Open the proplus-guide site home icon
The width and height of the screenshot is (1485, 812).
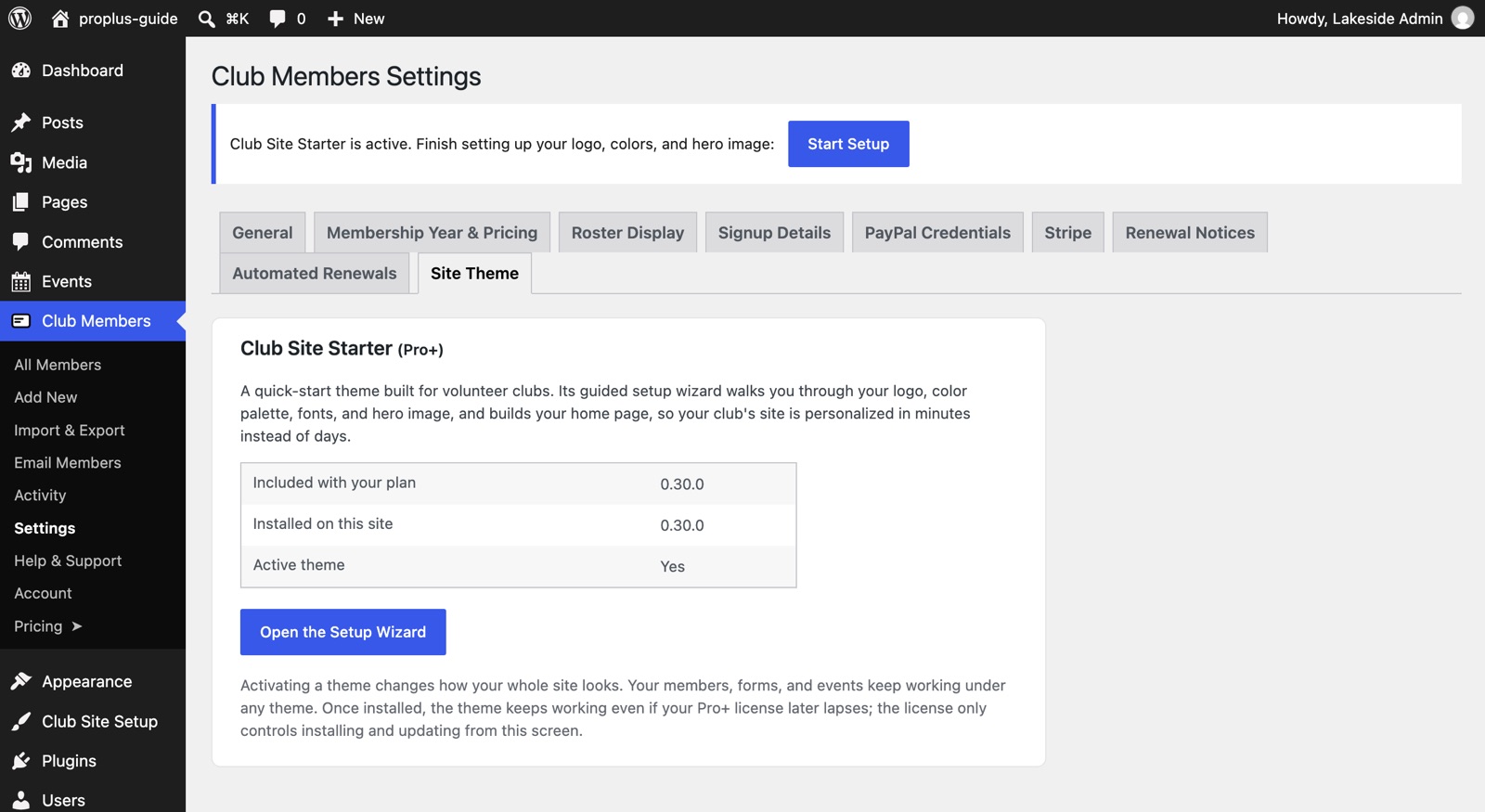tap(60, 19)
